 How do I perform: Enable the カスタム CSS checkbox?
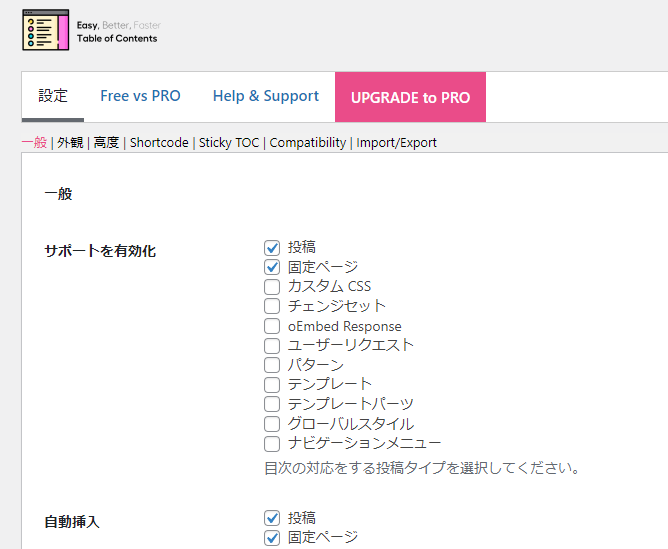pos(272,287)
